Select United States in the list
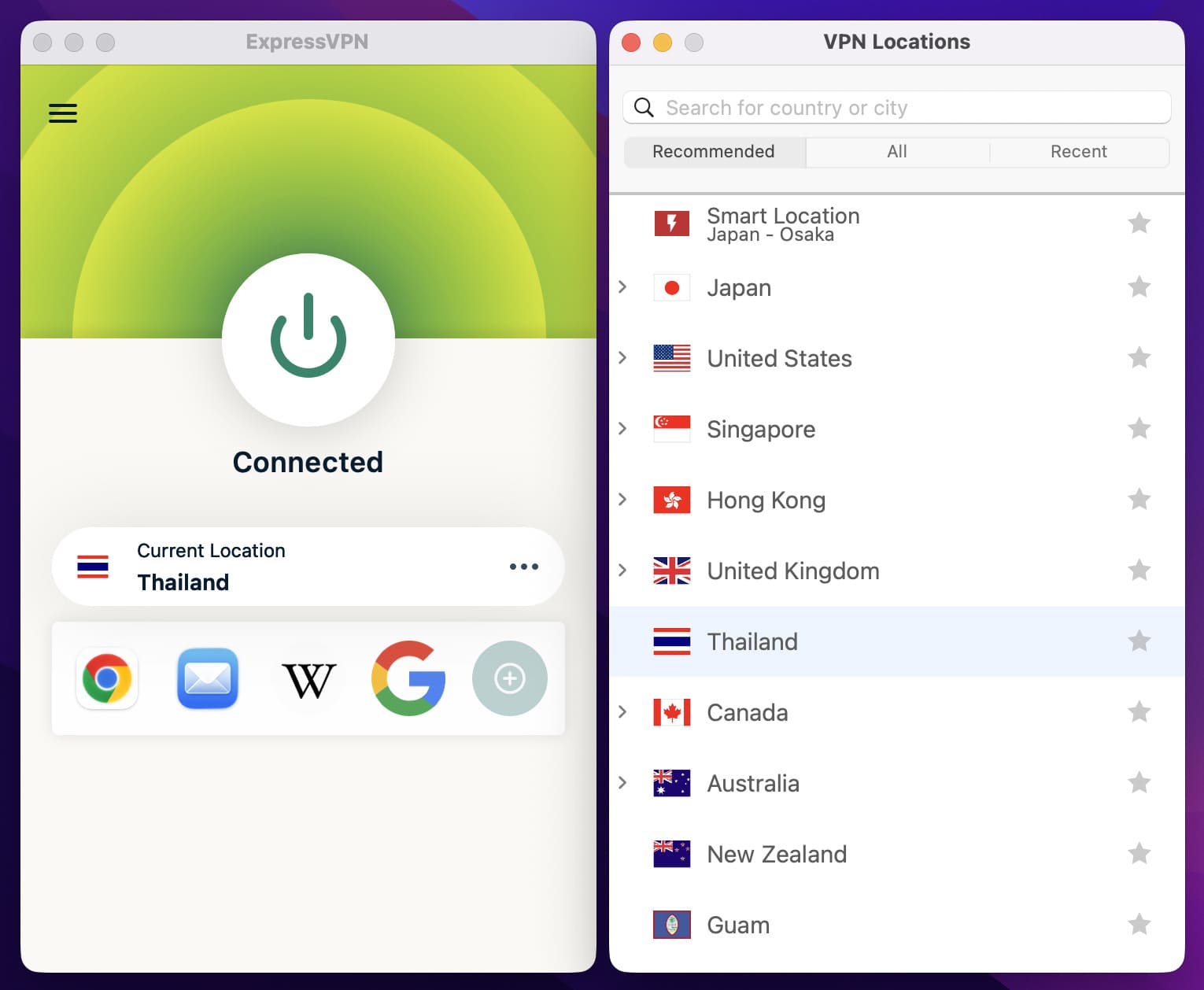 click(897, 358)
